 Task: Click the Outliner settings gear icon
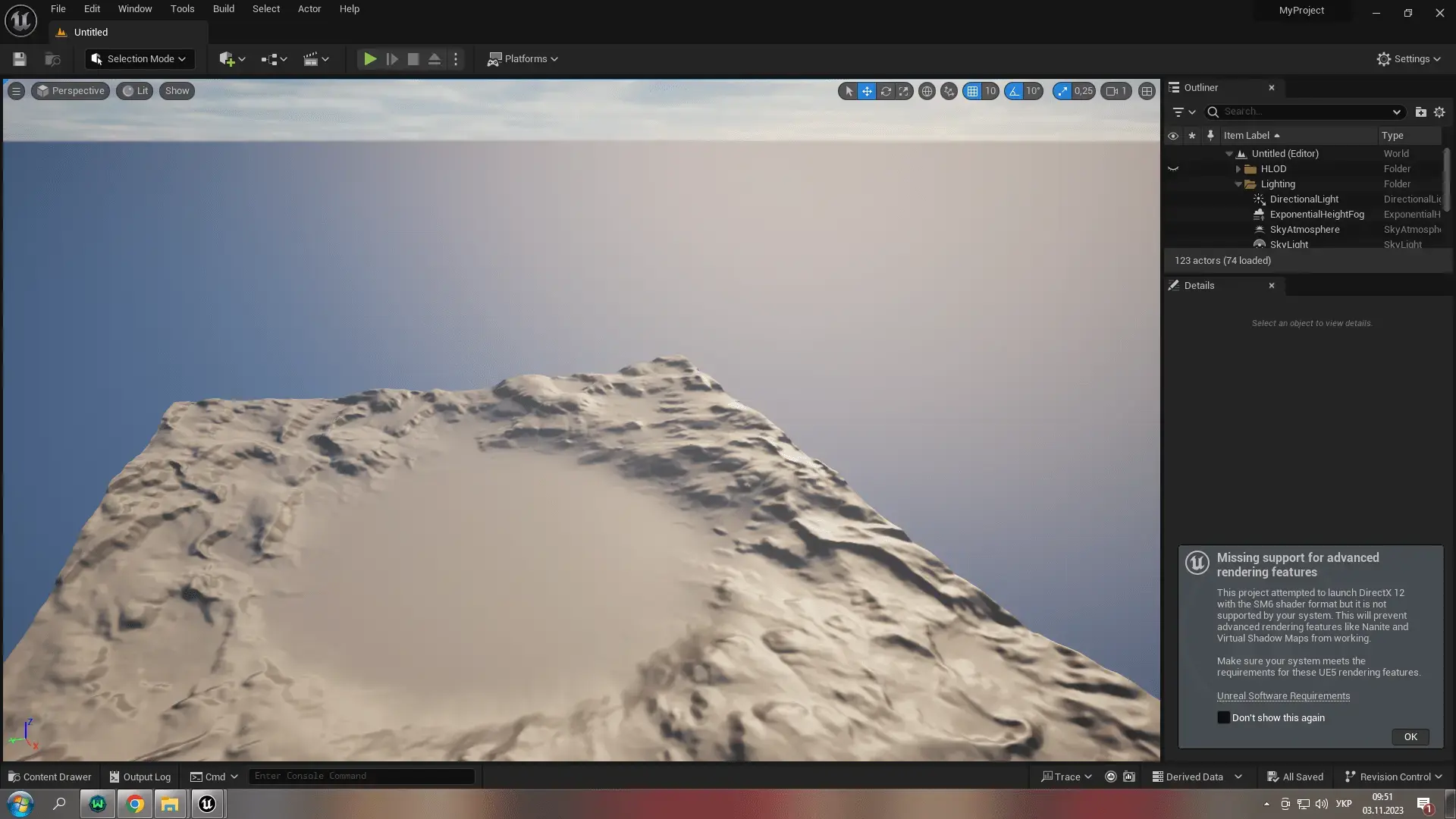tap(1439, 112)
